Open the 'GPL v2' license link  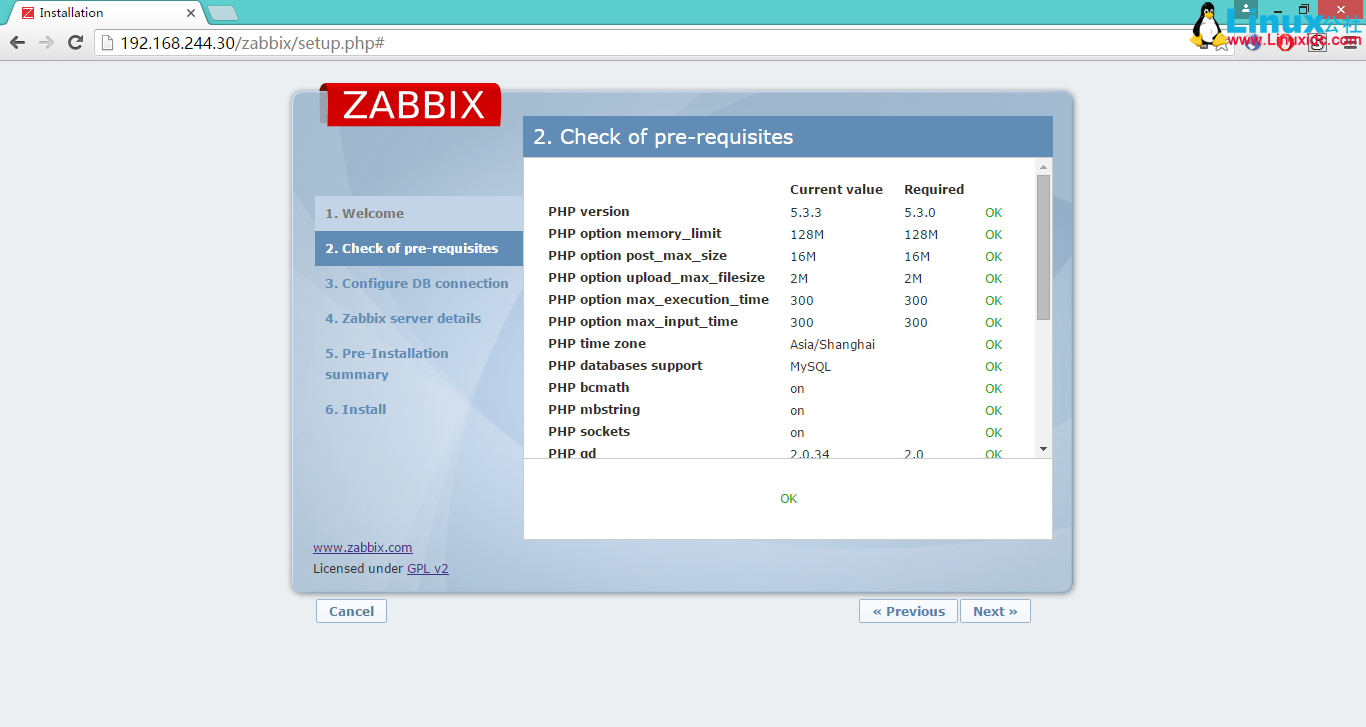428,568
